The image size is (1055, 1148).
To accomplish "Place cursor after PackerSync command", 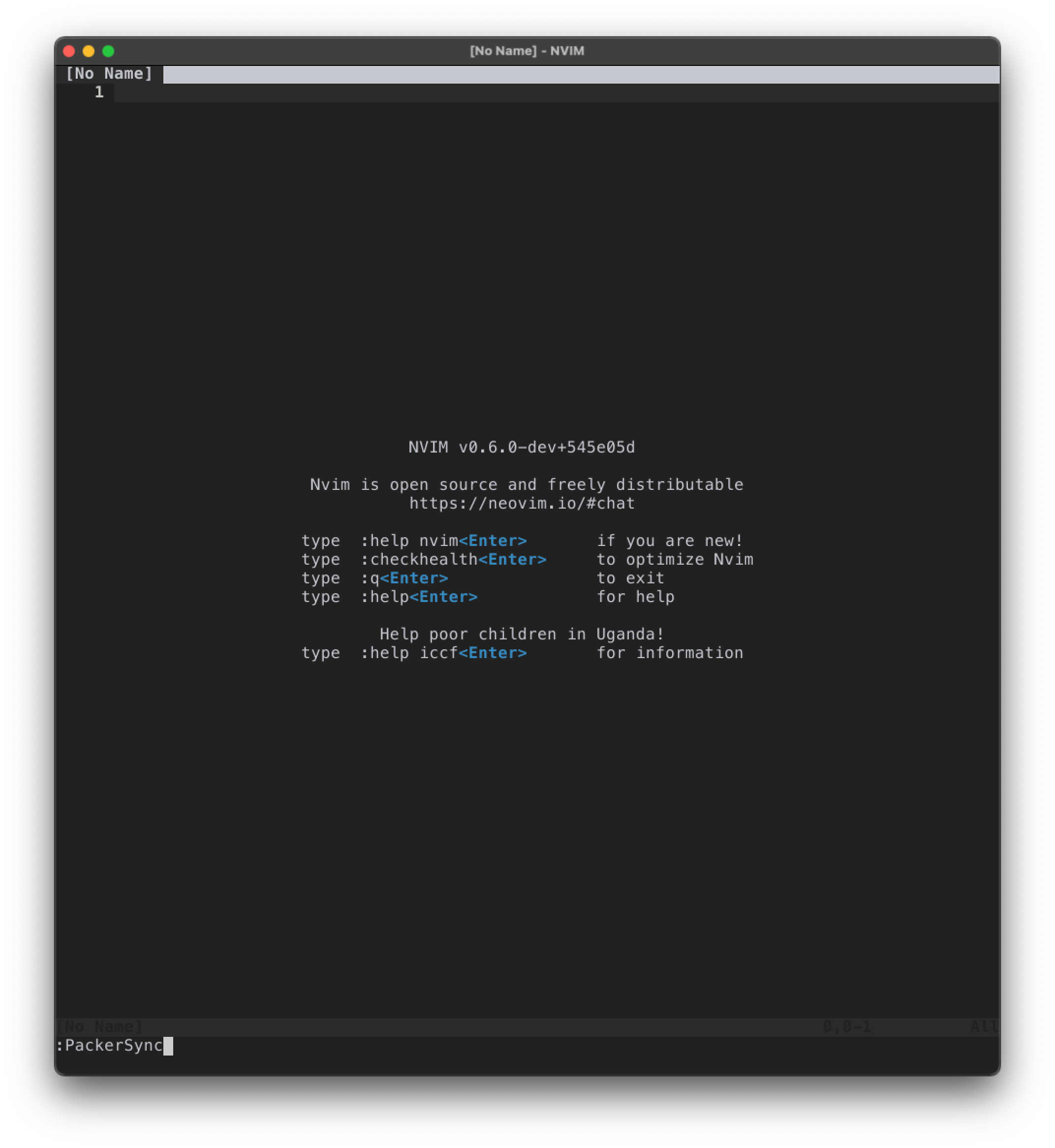I will coord(169,1046).
